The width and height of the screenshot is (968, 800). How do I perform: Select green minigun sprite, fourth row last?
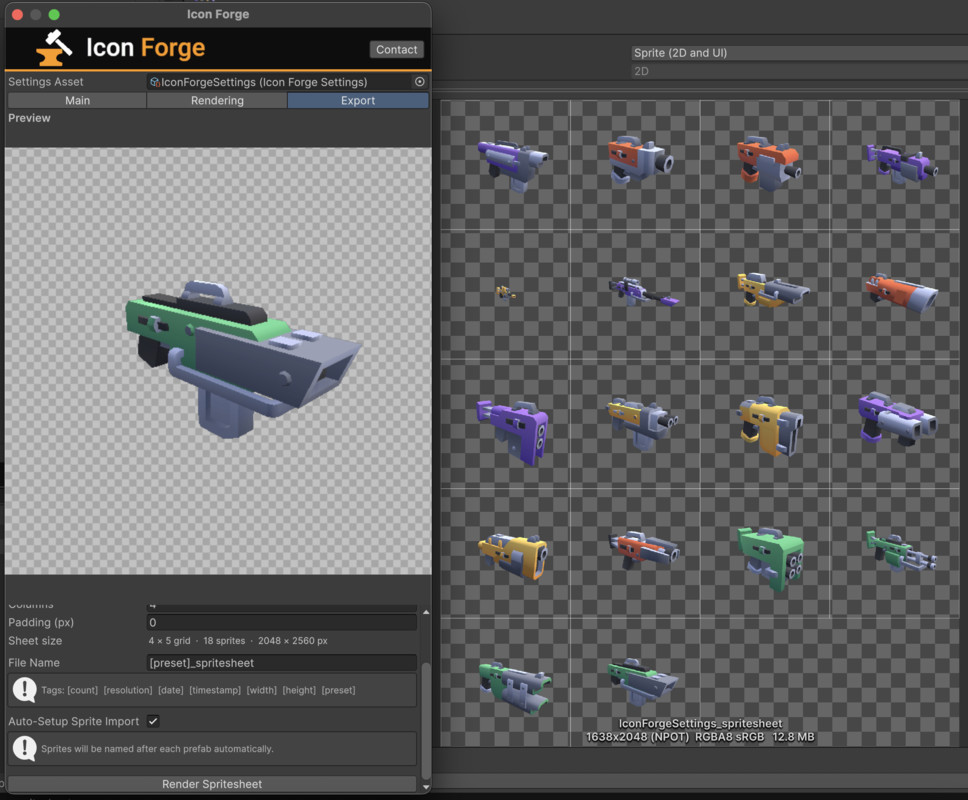[901, 551]
